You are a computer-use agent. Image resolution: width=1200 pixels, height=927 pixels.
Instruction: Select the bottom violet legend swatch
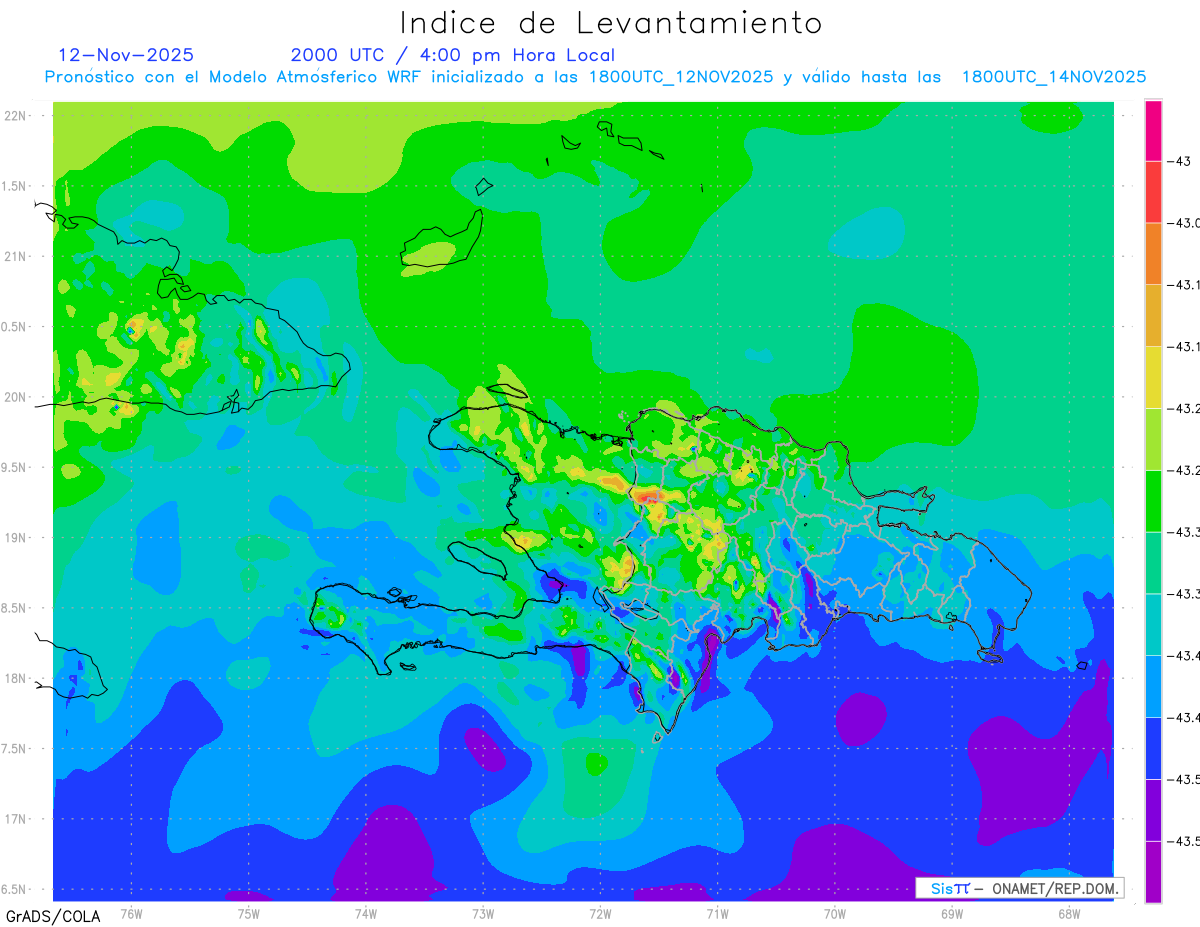pos(1153,872)
